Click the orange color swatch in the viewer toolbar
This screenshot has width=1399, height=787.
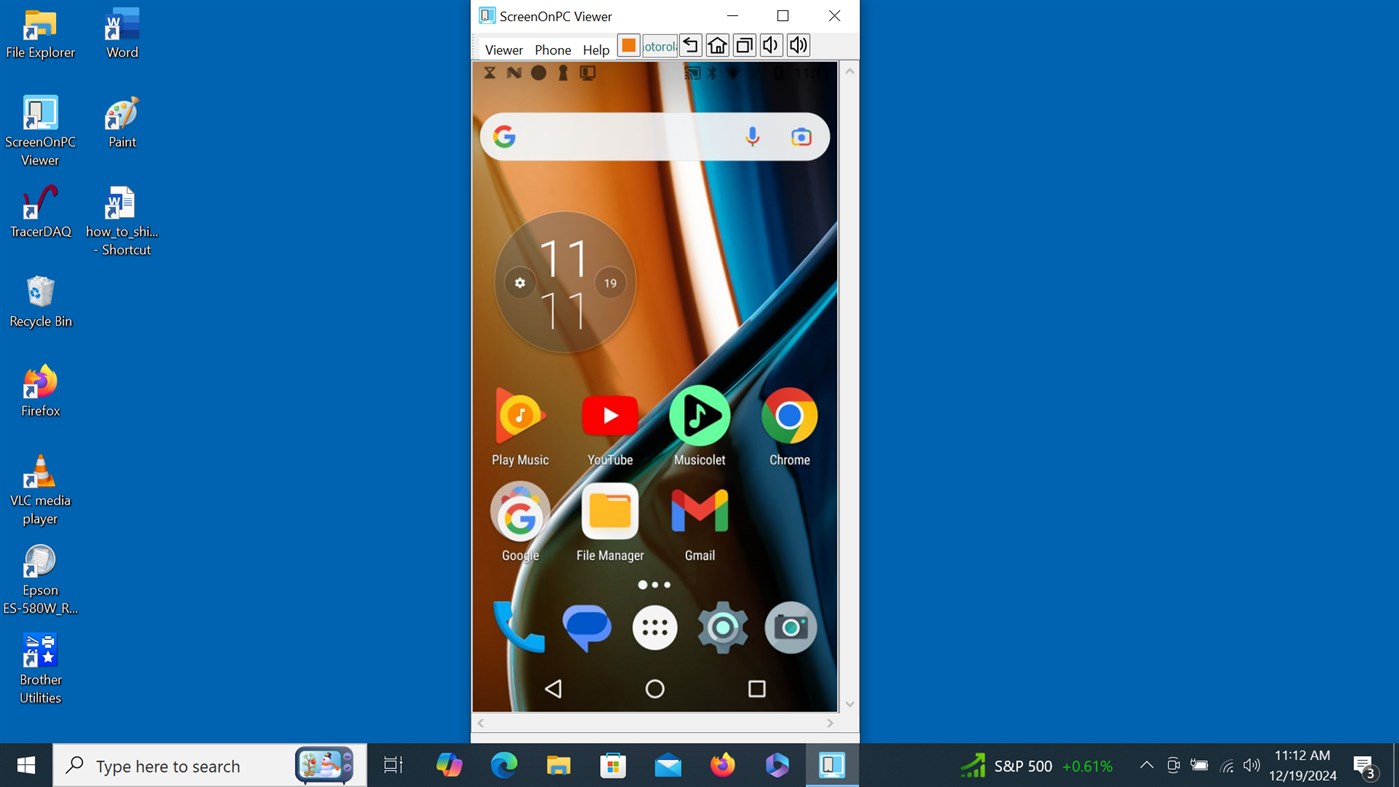point(628,45)
